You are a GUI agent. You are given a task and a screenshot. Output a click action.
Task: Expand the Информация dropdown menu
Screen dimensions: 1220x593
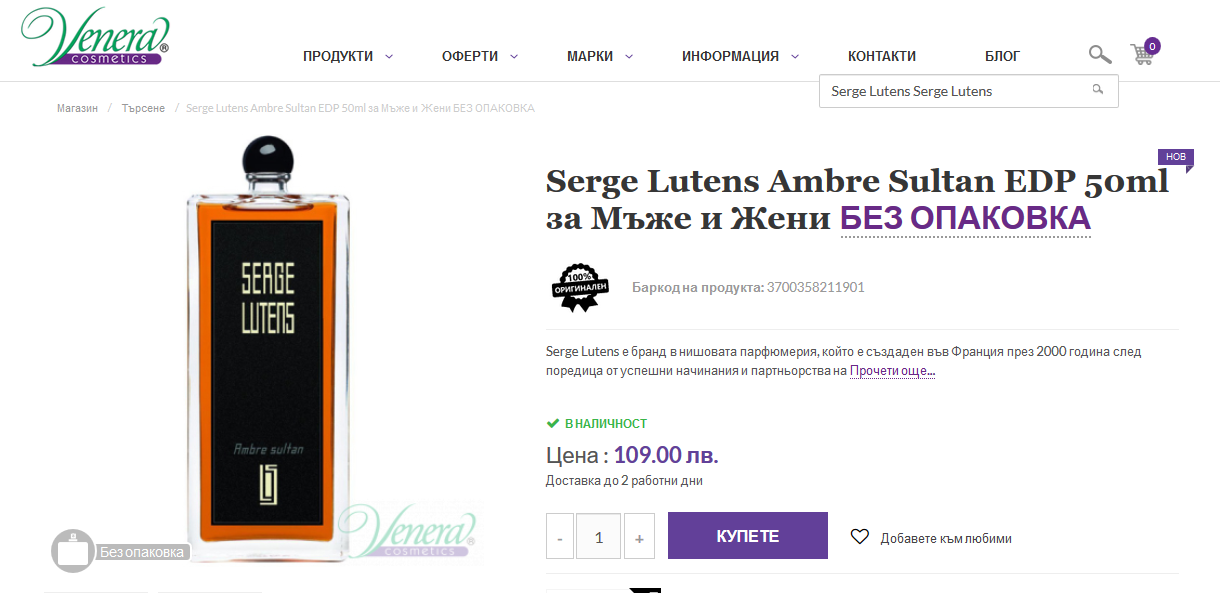[740, 56]
